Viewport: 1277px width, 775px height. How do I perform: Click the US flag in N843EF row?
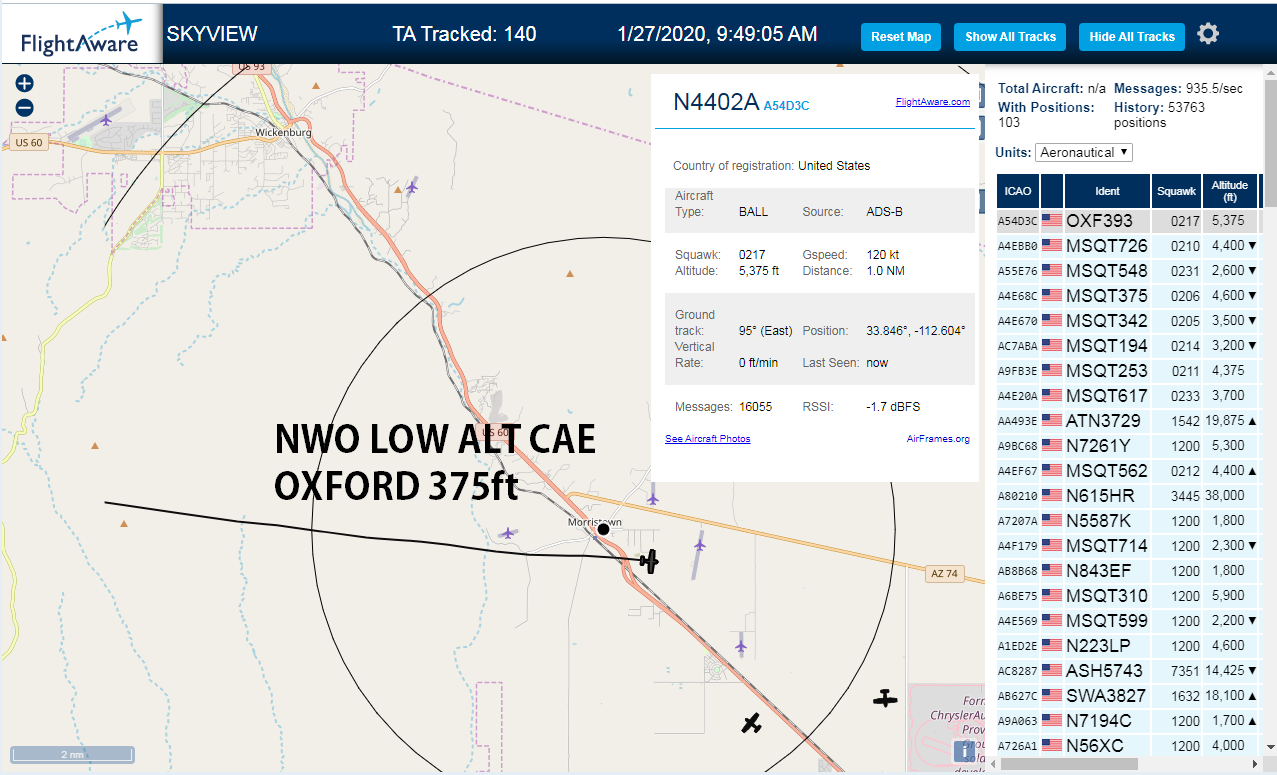coord(1052,570)
